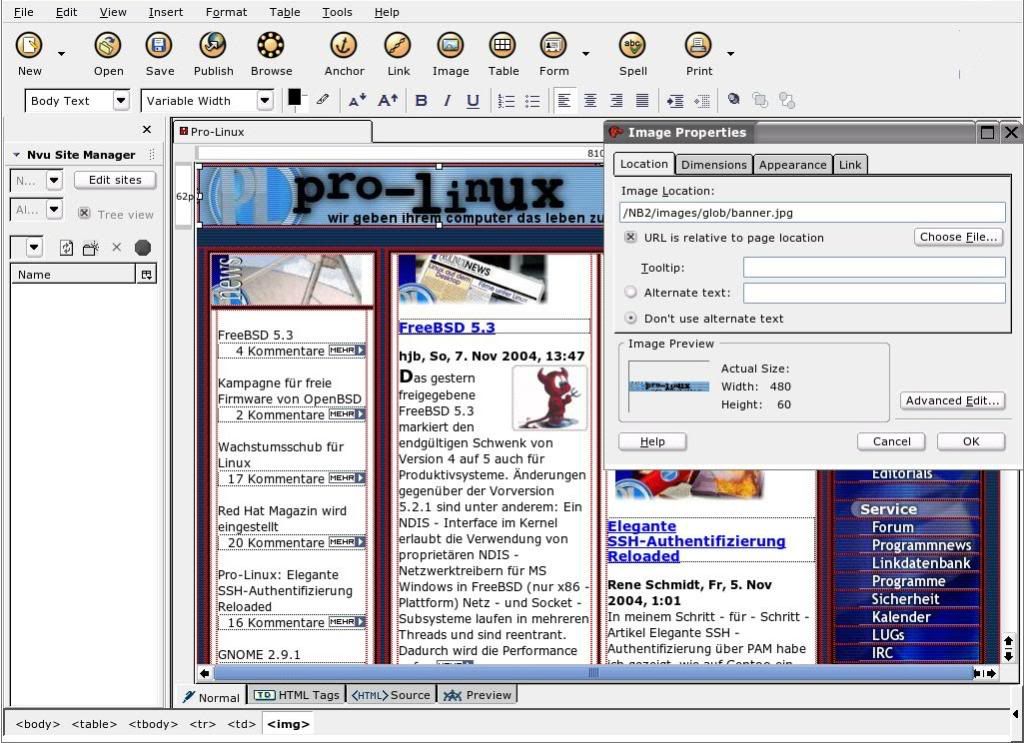Open dropdown arrow next to Print
1024x743 pixels.
tap(730, 54)
